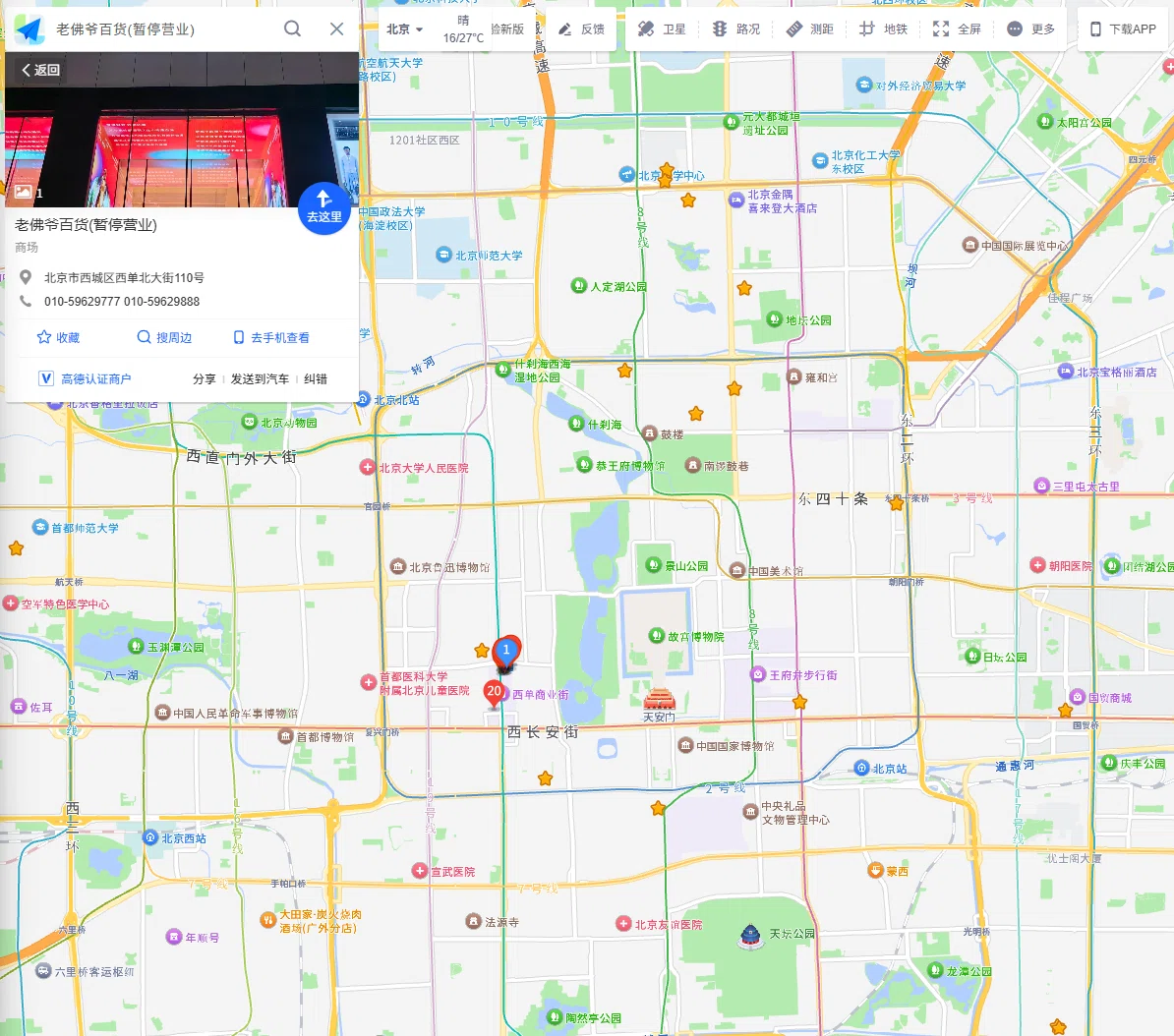Screen dimensions: 1174x1036
Task: Click the 首都师范大学 university icon
Action: [x=40, y=527]
